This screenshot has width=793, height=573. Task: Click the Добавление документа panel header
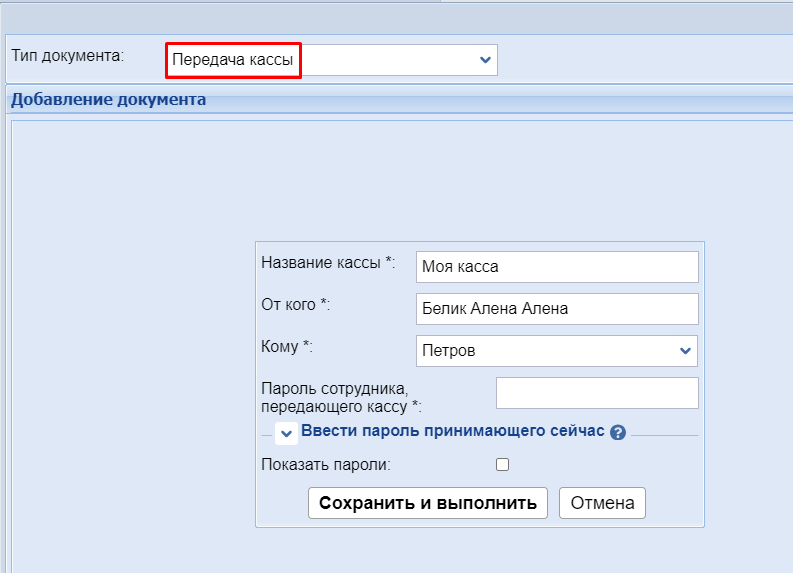(x=108, y=99)
